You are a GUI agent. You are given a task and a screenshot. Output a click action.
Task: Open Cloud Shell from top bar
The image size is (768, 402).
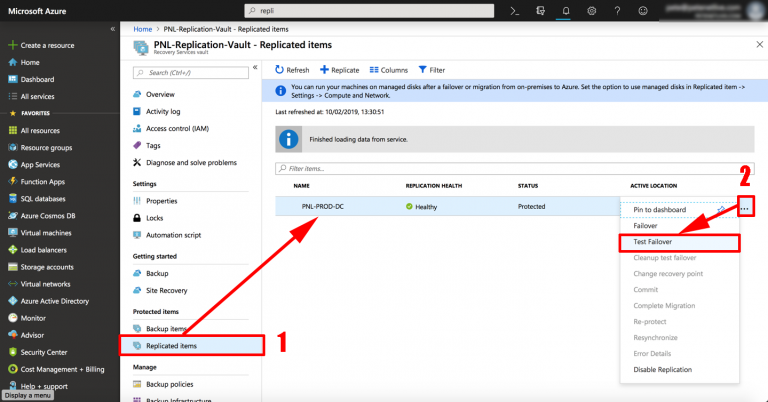[x=514, y=11]
